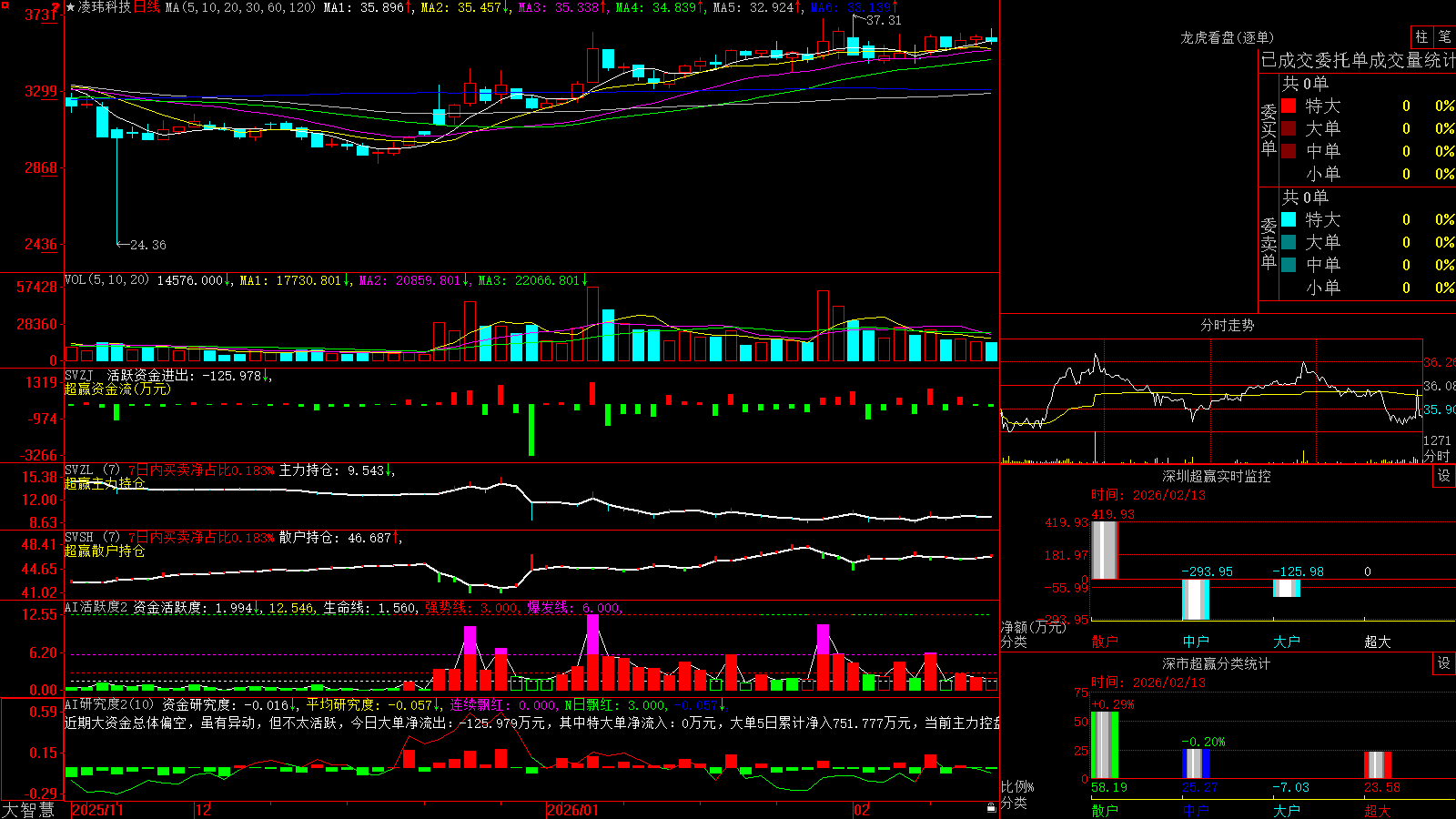This screenshot has width=1456, height=819.
Task: Click the 24.36 low price label
Action: [148, 245]
